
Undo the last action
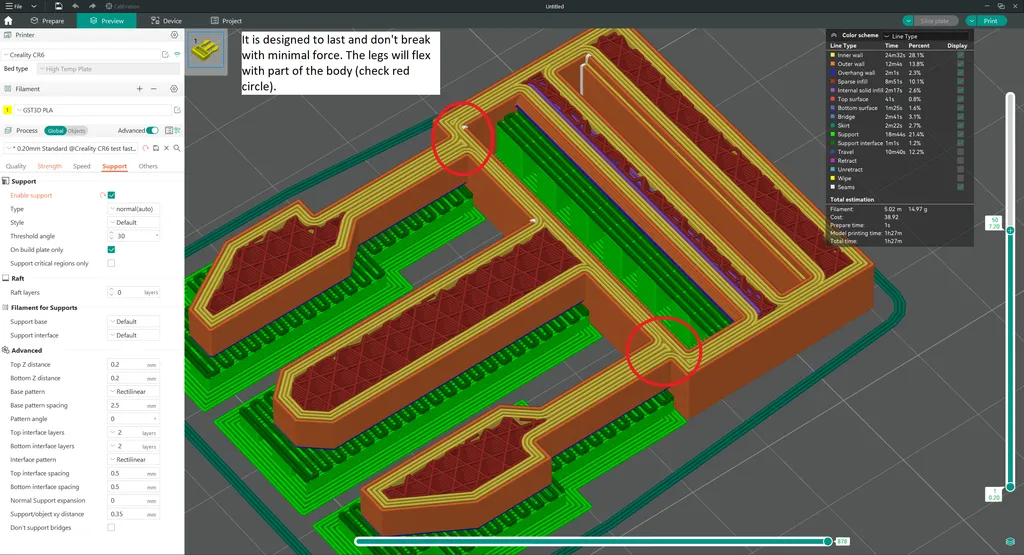point(76,6)
